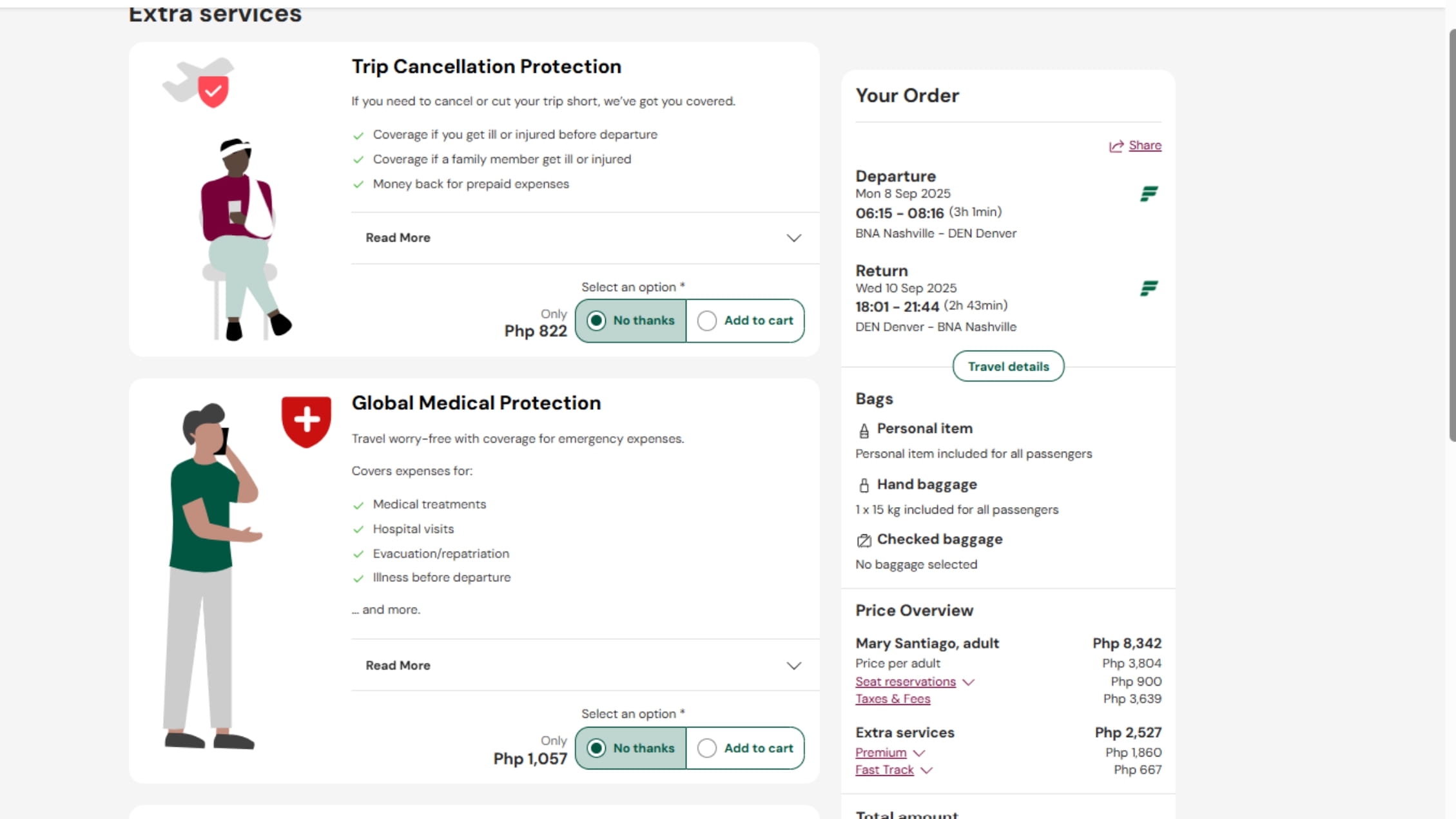Expand the Premium extra service chevron
The image size is (1456, 819).
[919, 753]
